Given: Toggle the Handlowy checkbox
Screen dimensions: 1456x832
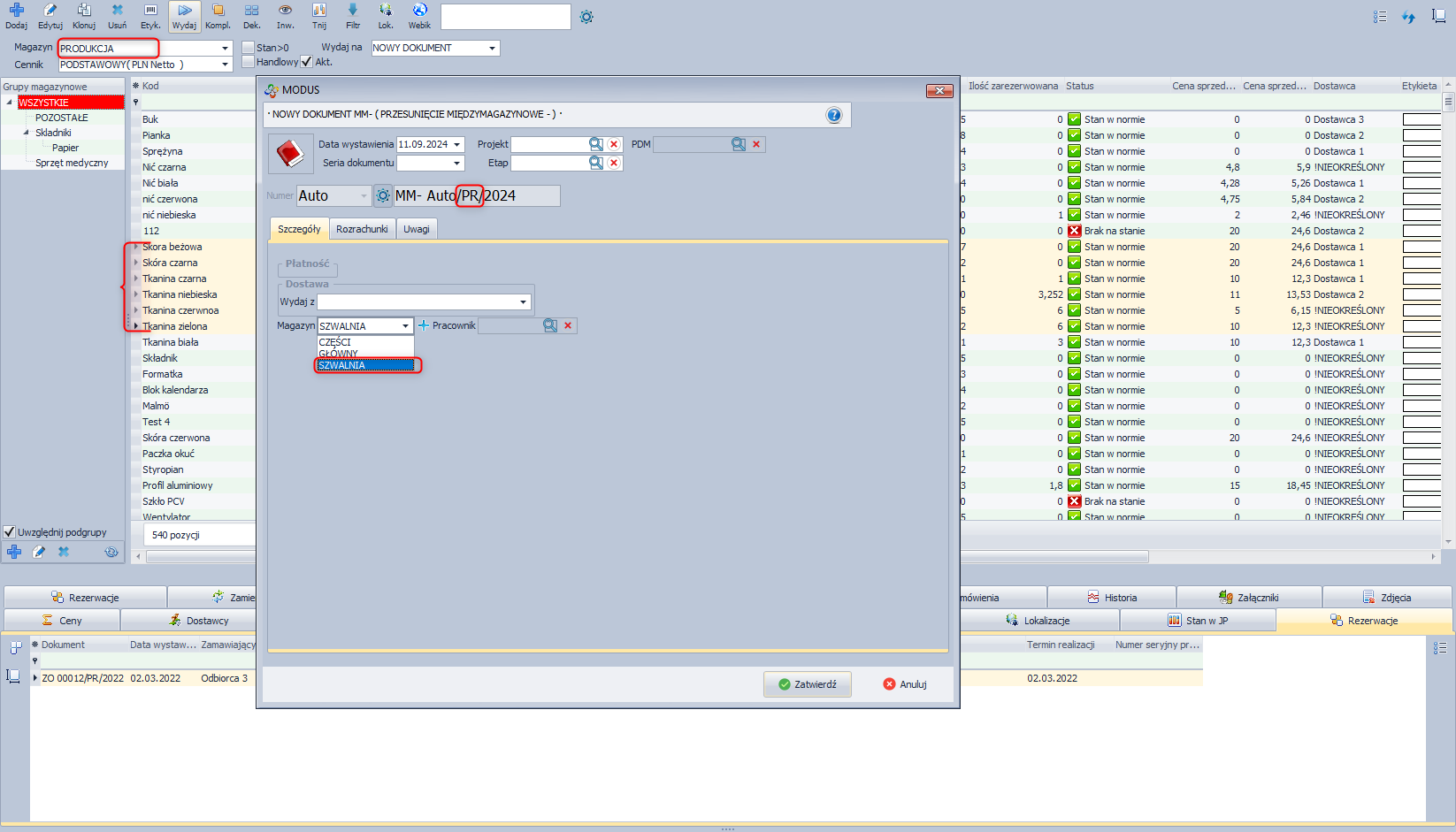Looking at the screenshot, I should pos(249,62).
